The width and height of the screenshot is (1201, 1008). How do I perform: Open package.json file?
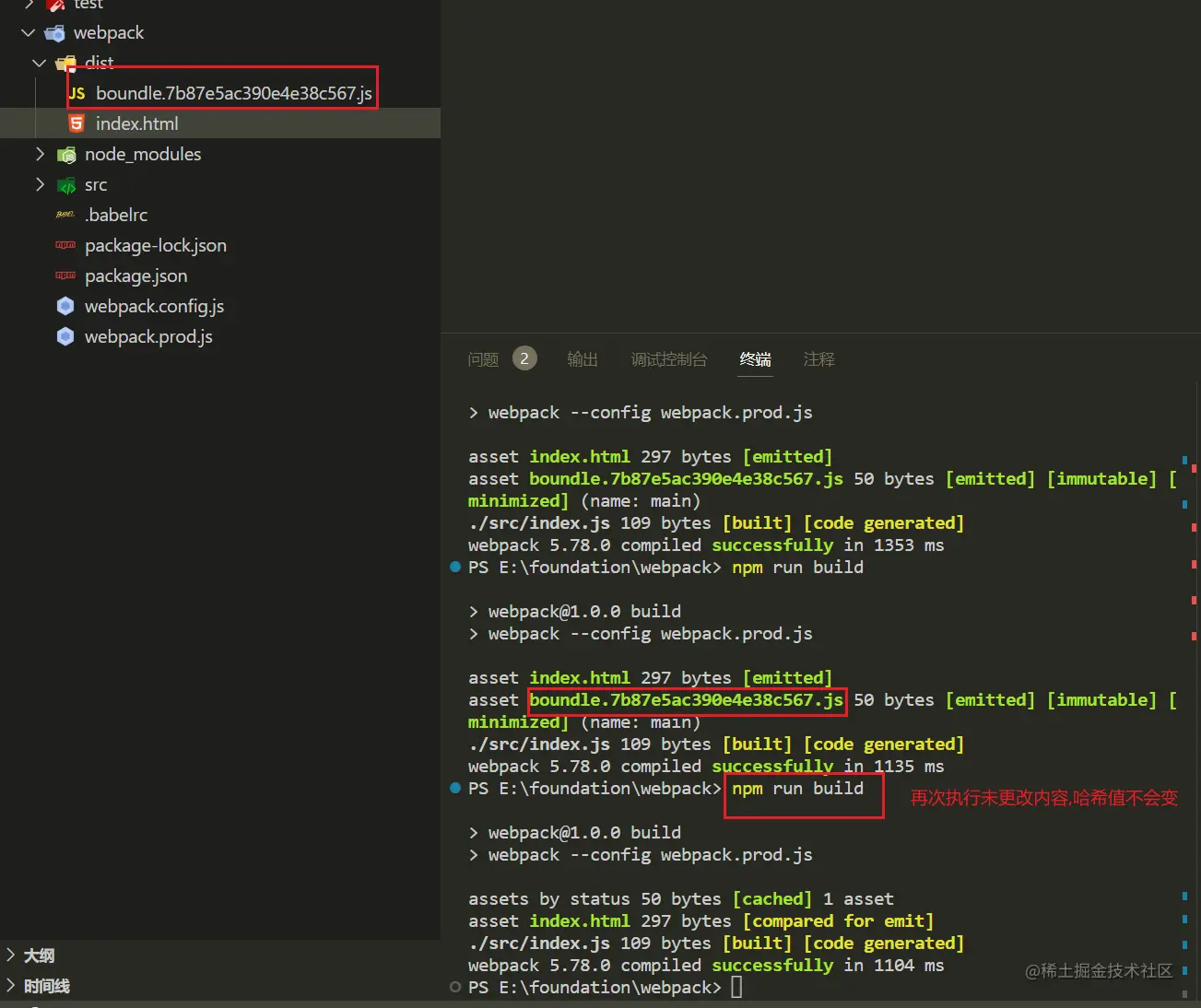pyautogui.click(x=136, y=275)
